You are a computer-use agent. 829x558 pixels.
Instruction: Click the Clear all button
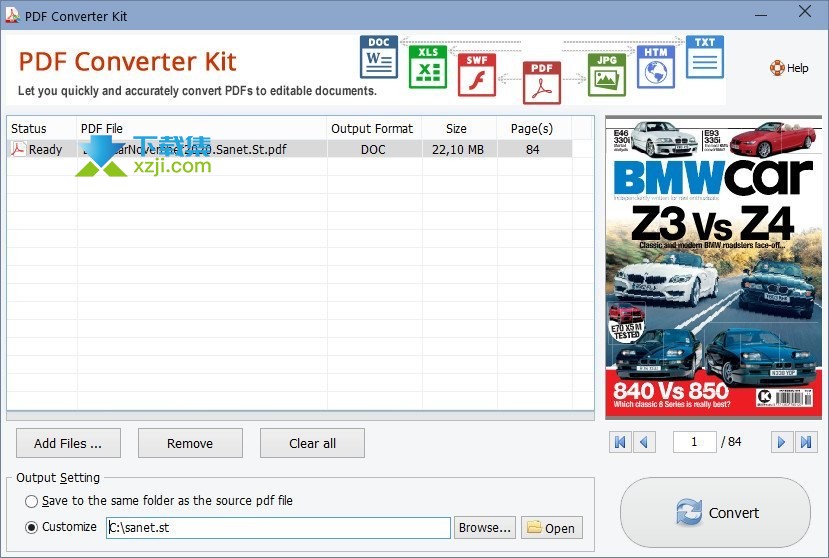click(312, 443)
